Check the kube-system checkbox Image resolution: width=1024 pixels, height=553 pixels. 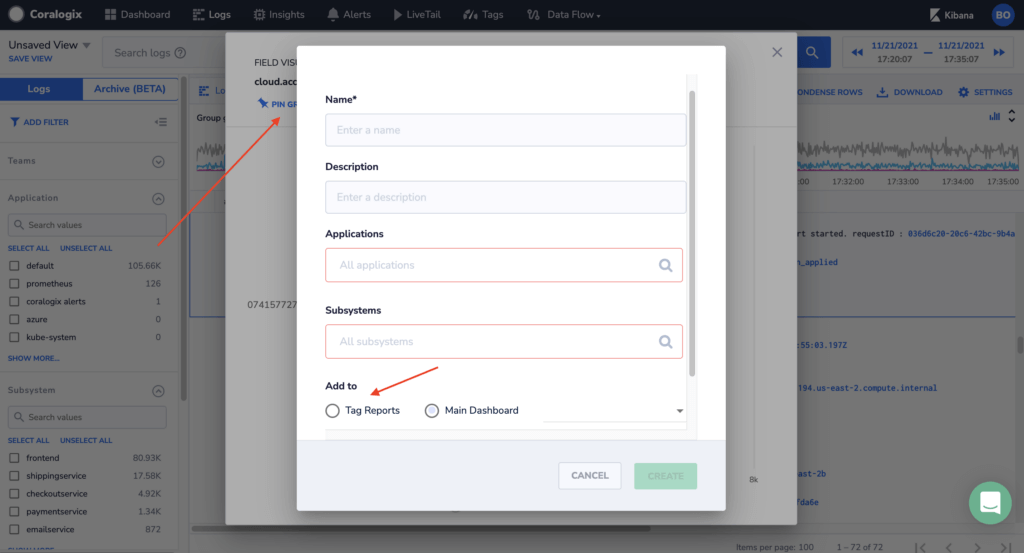pyautogui.click(x=14, y=338)
